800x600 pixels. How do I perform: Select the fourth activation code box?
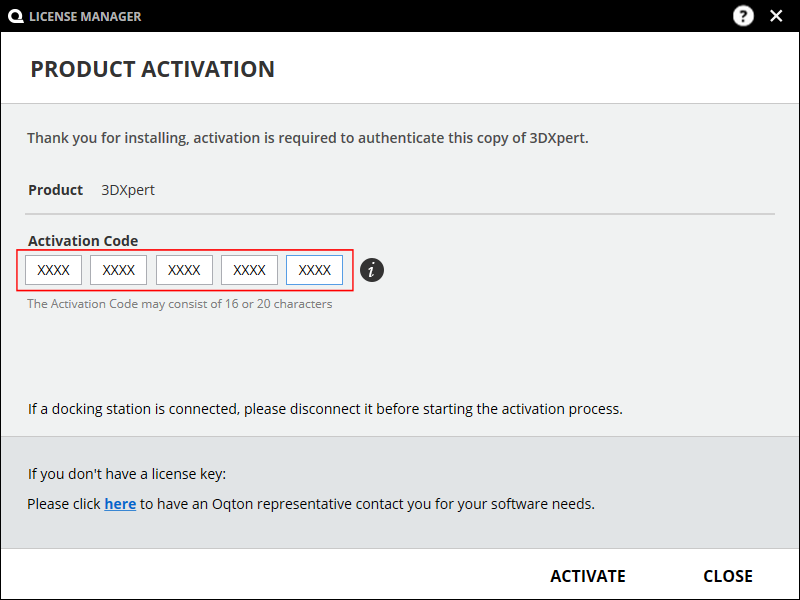click(249, 270)
